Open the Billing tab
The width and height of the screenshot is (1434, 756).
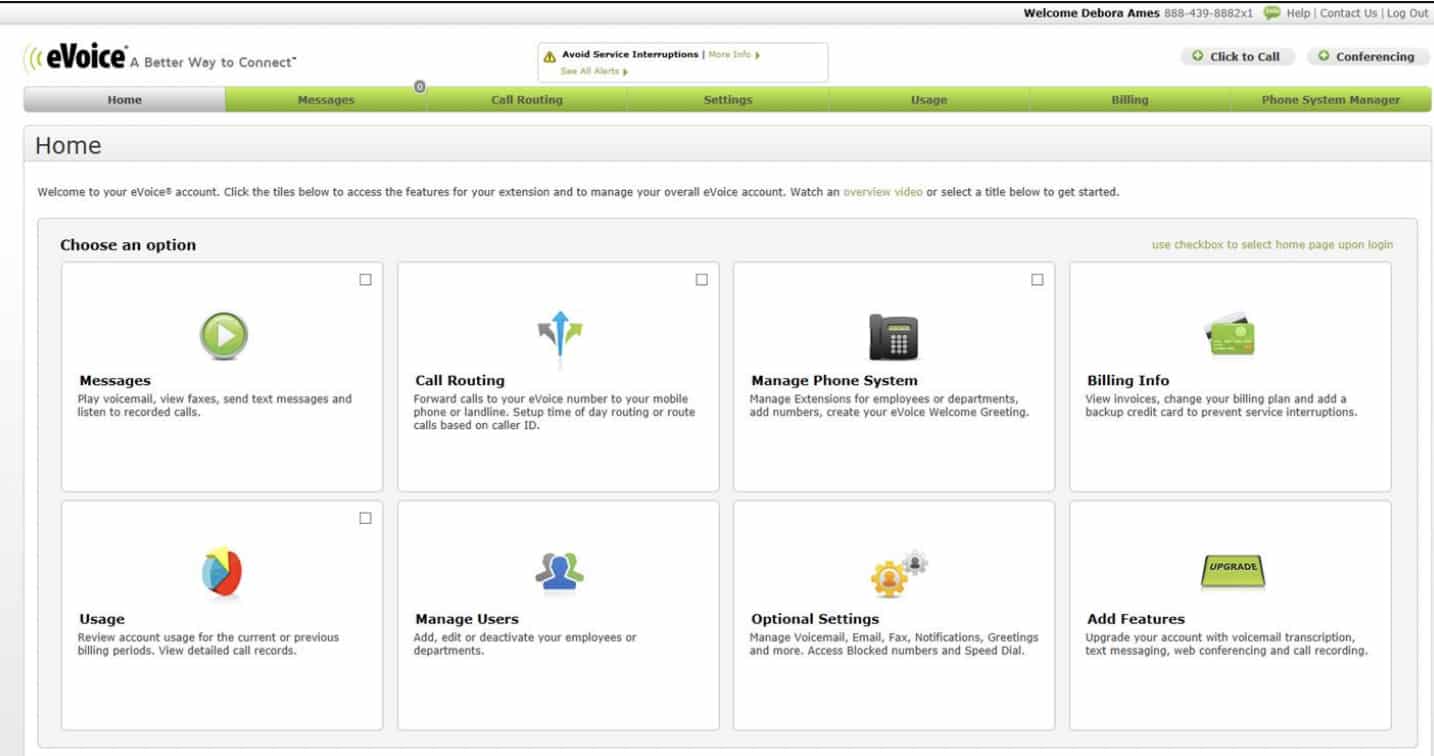point(1130,100)
